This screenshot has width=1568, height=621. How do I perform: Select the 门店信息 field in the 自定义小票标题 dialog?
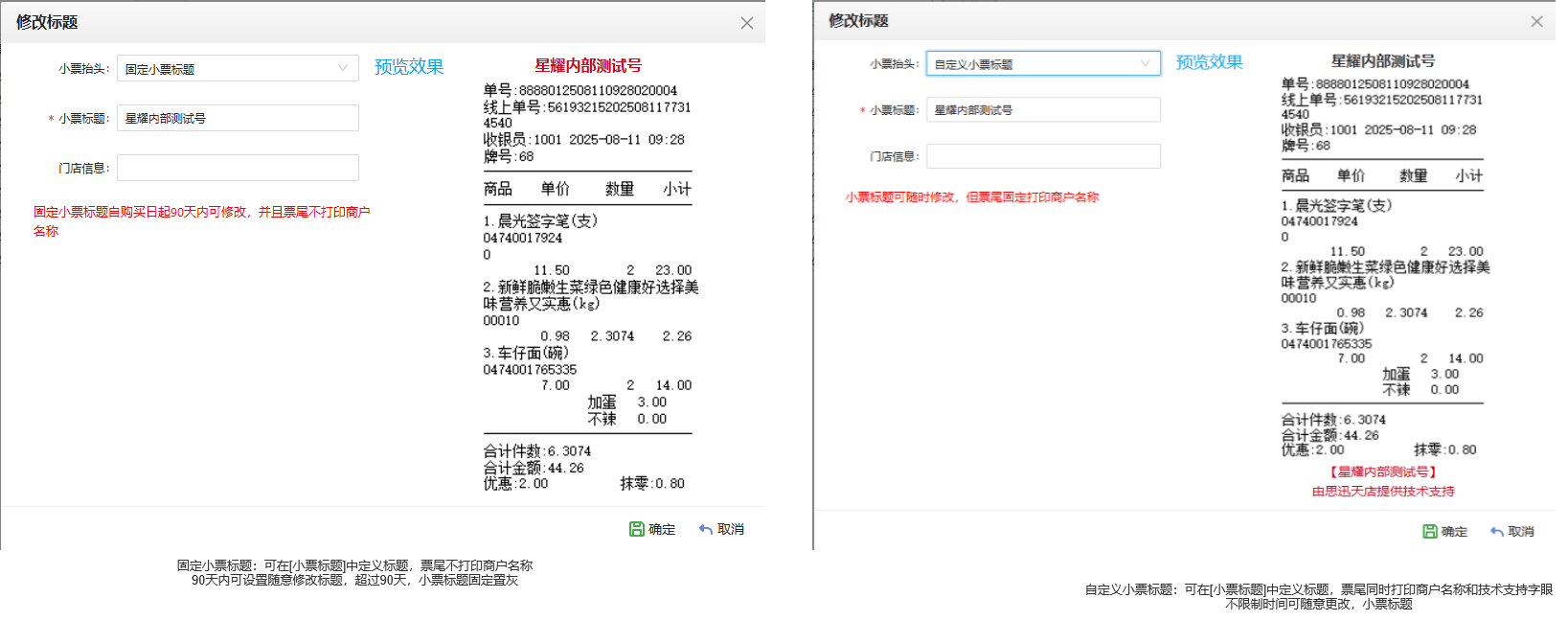[1042, 156]
